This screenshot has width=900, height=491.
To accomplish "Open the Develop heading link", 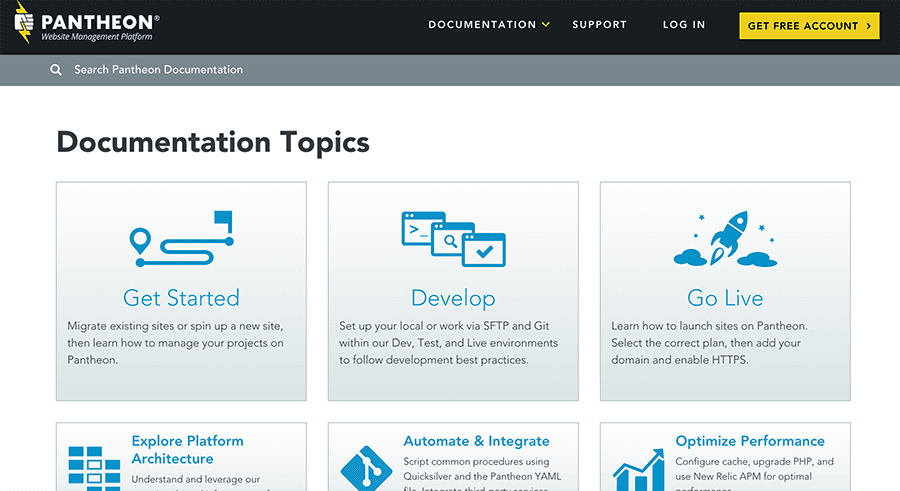I will click(x=453, y=298).
